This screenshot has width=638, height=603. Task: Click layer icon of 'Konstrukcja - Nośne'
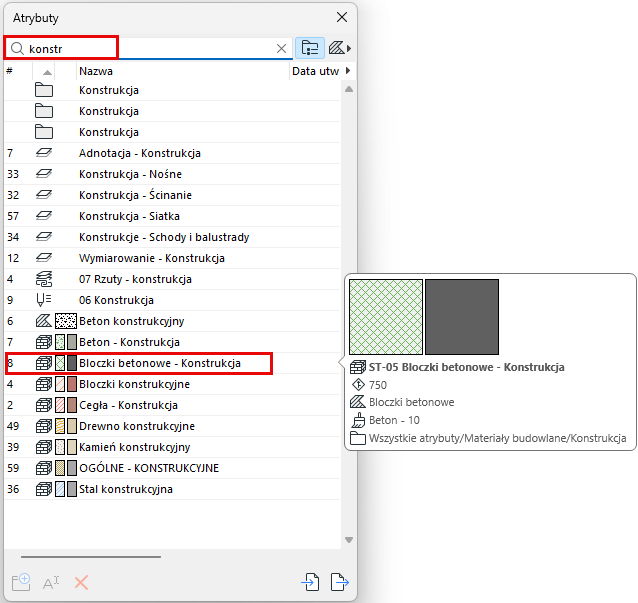pos(44,174)
